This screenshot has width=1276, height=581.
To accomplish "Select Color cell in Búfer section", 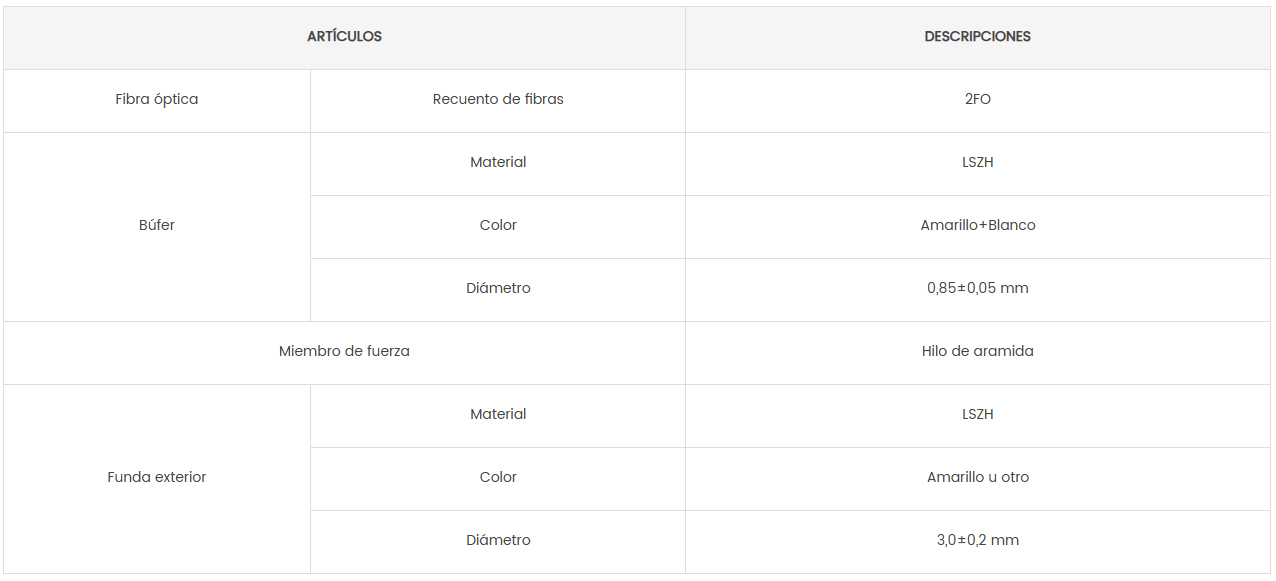I will 498,226.
